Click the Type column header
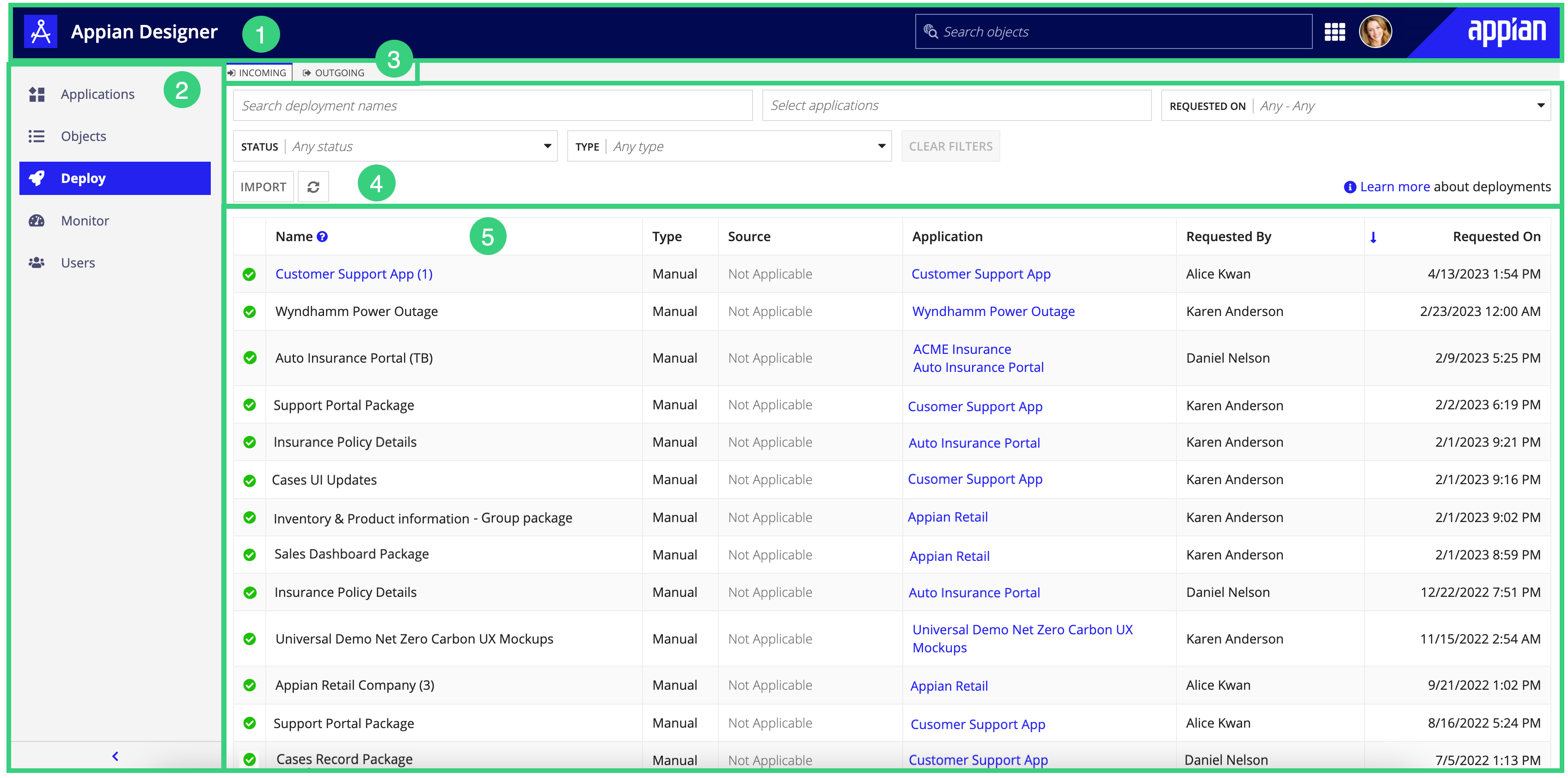 pyautogui.click(x=667, y=237)
